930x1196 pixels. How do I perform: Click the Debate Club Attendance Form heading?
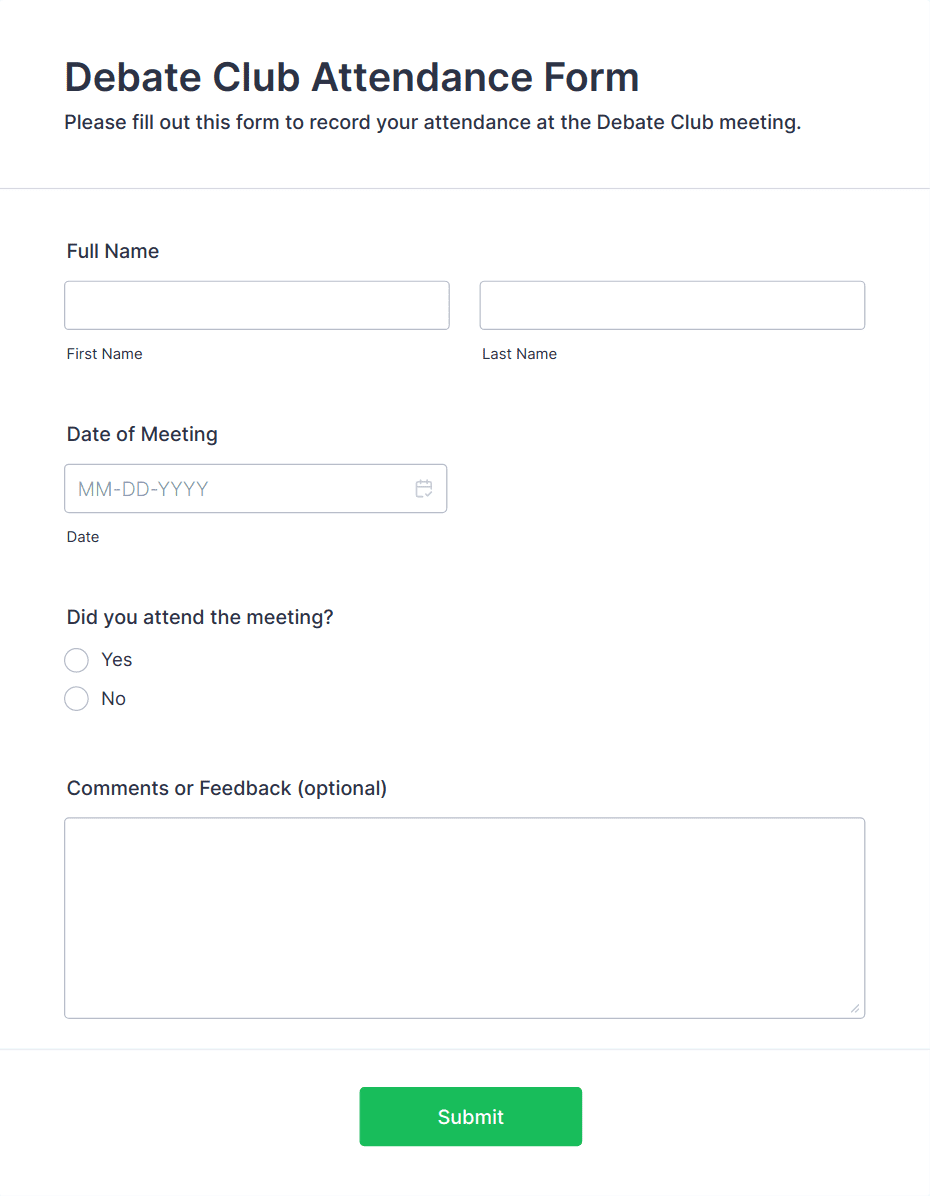point(352,77)
